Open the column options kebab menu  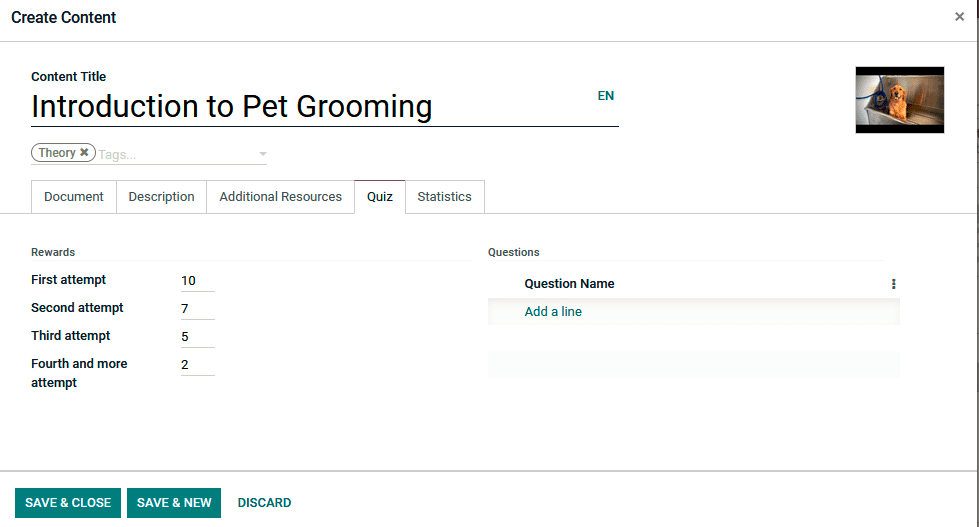click(893, 284)
